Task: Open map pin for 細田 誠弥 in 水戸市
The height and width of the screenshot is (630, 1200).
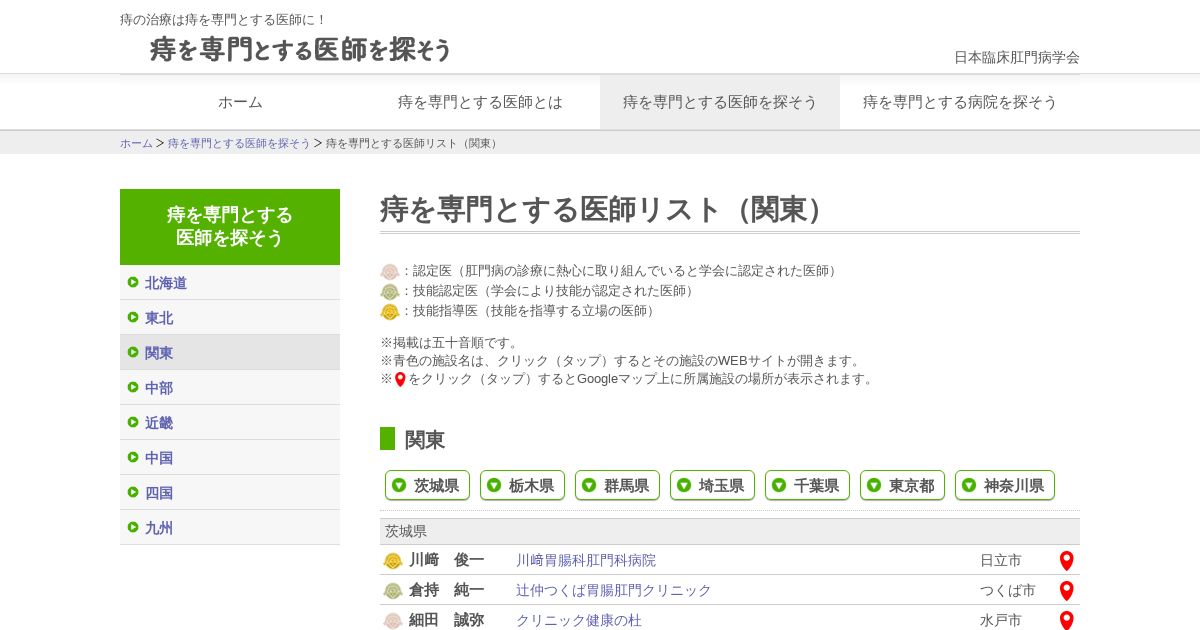Action: [x=1066, y=620]
